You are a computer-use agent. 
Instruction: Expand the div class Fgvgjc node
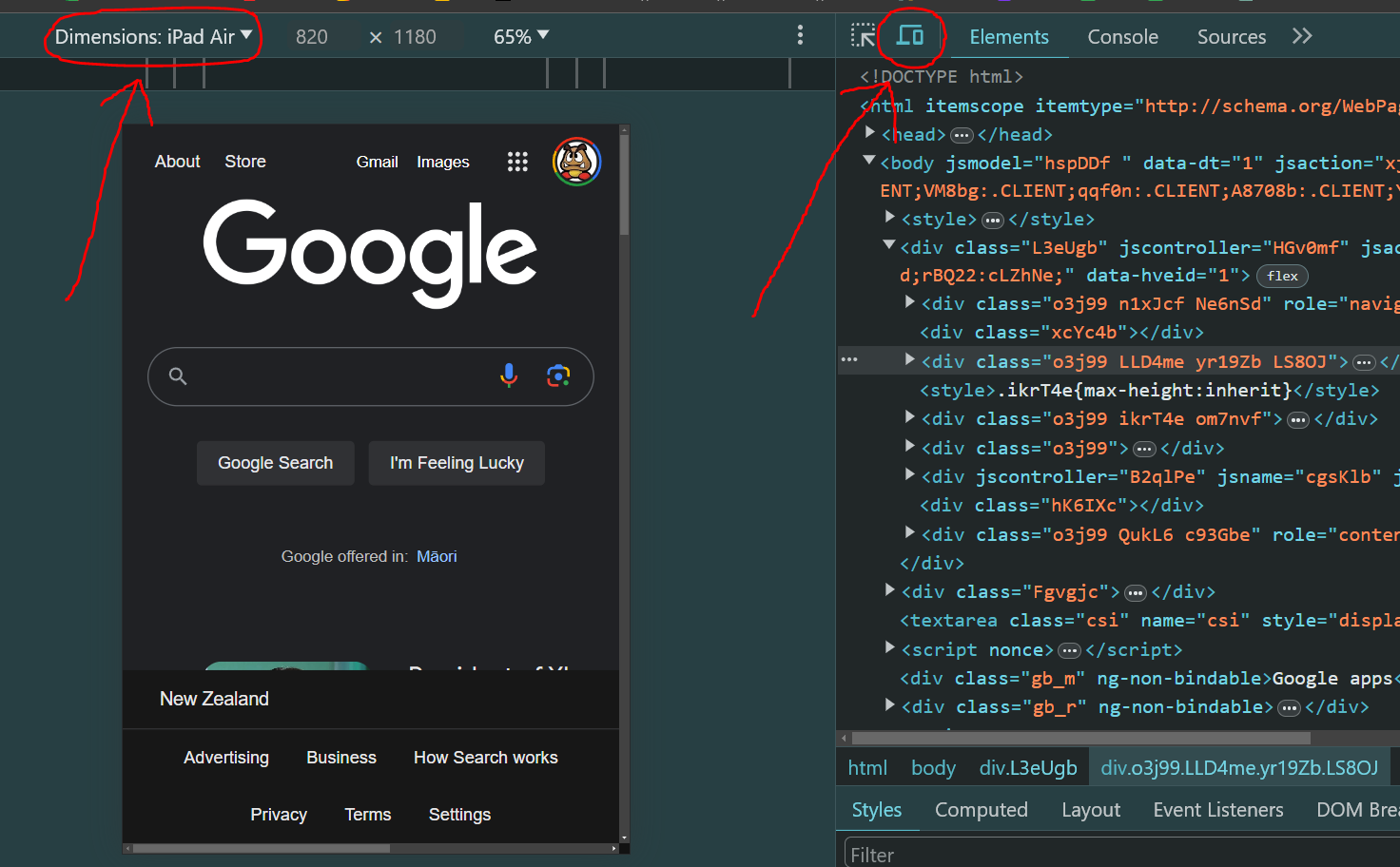[x=890, y=589]
